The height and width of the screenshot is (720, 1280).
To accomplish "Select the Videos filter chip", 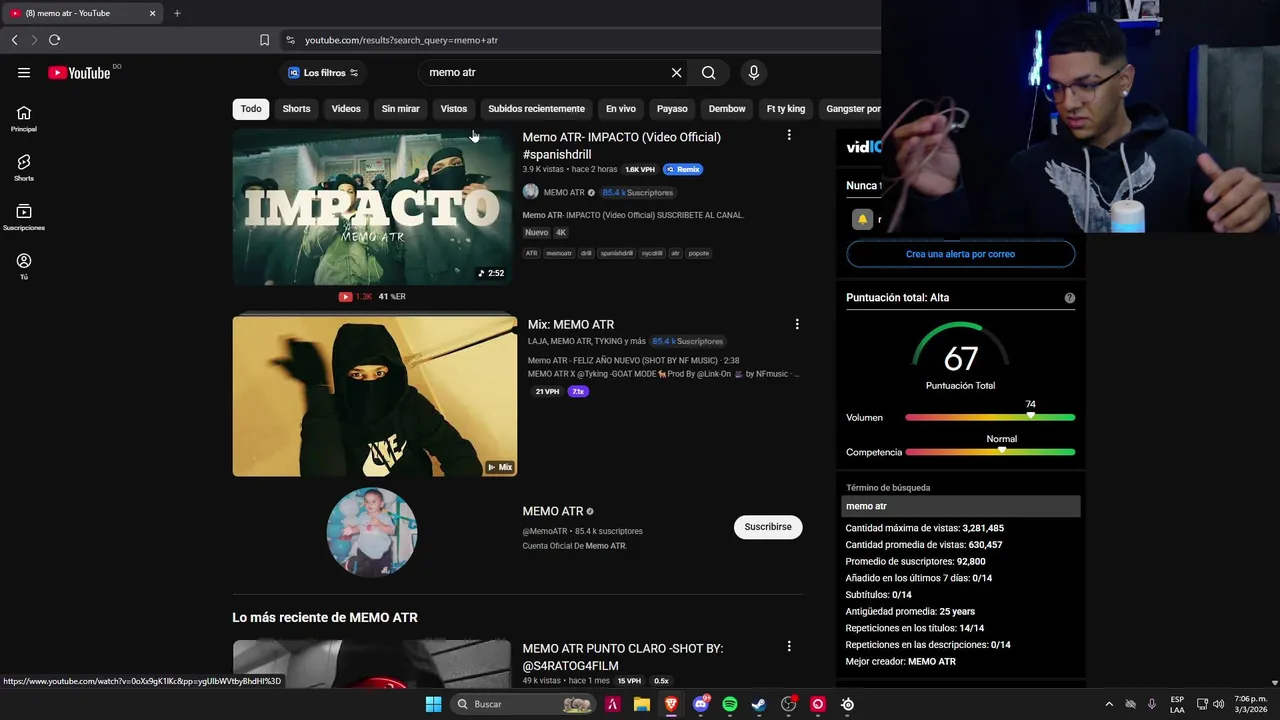I will coord(346,109).
